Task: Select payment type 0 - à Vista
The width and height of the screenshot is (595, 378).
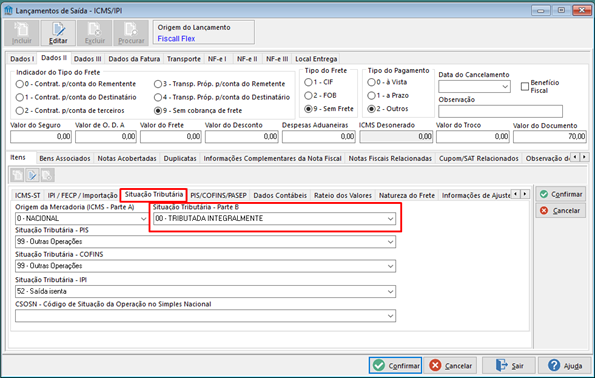Action: point(371,82)
